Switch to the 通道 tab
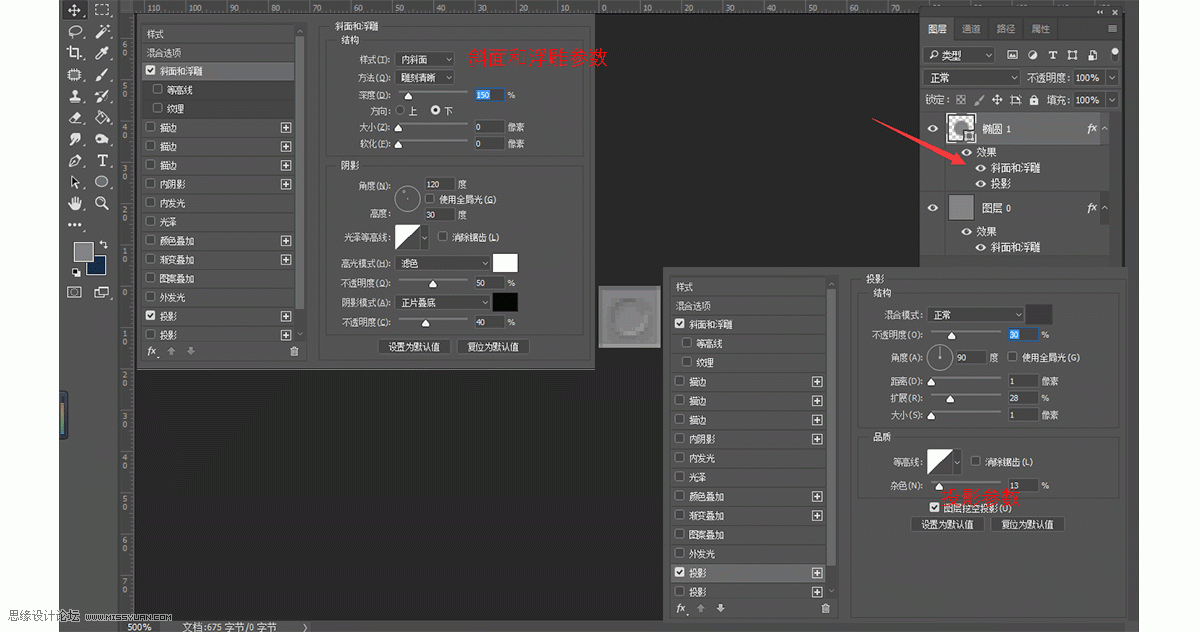This screenshot has width=1200, height=632. pyautogui.click(x=971, y=29)
